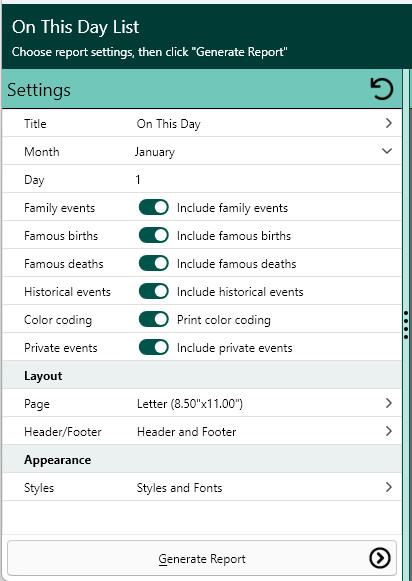
Task: Click the arrow icon on Generate Report
Action: [380, 558]
